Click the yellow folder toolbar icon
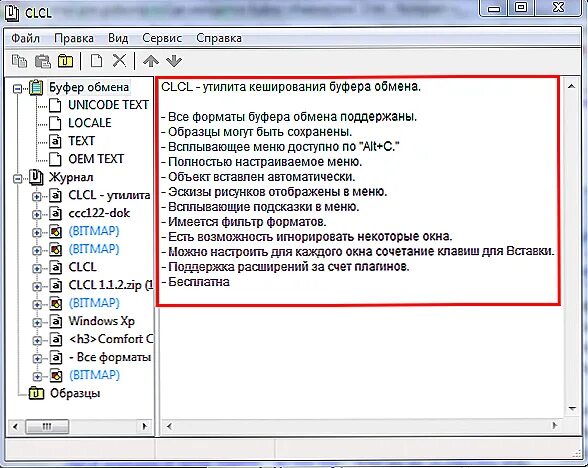The width and height of the screenshot is (588, 468). point(65,61)
